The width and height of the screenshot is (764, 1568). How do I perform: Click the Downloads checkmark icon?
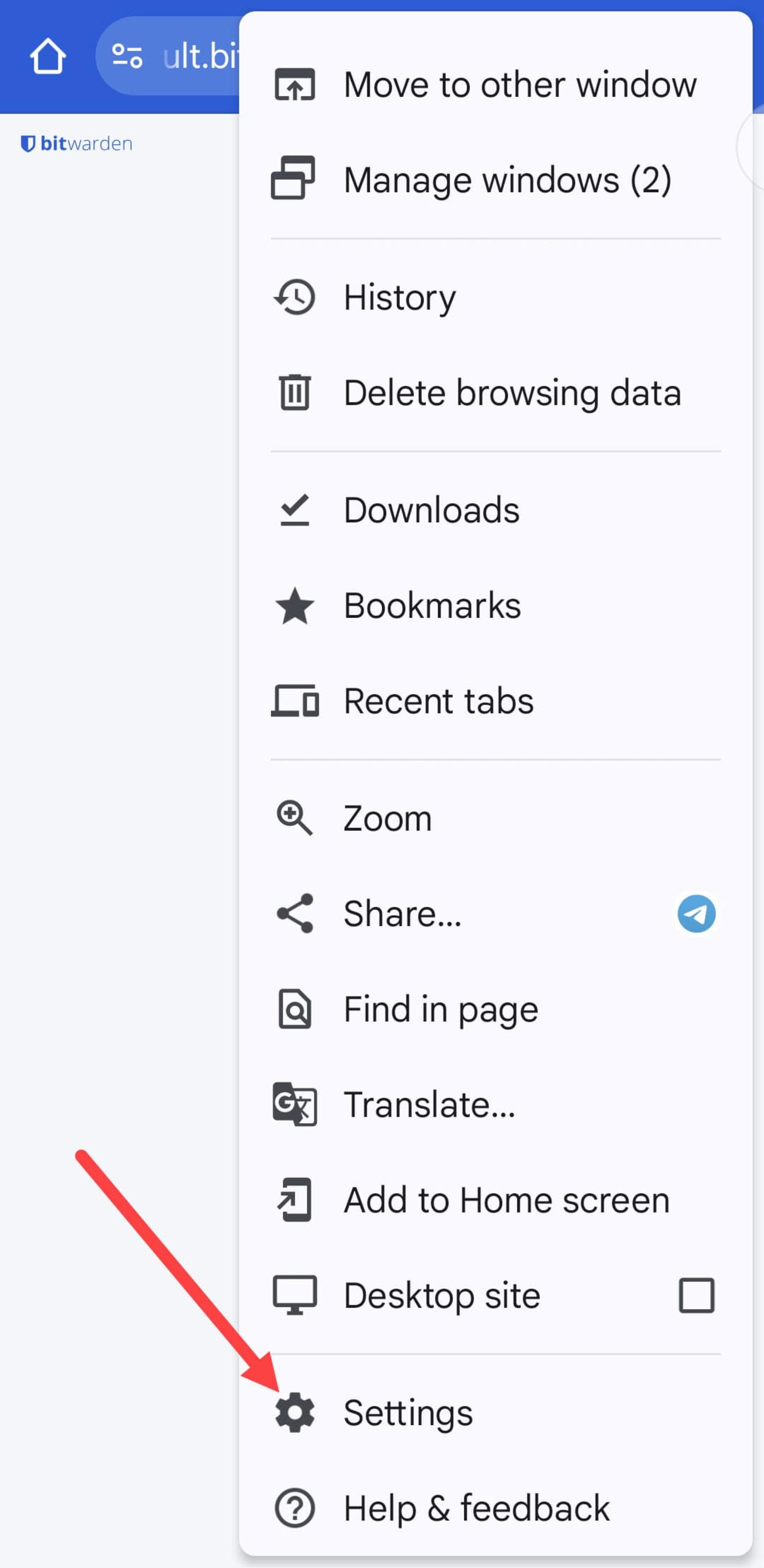pos(294,510)
